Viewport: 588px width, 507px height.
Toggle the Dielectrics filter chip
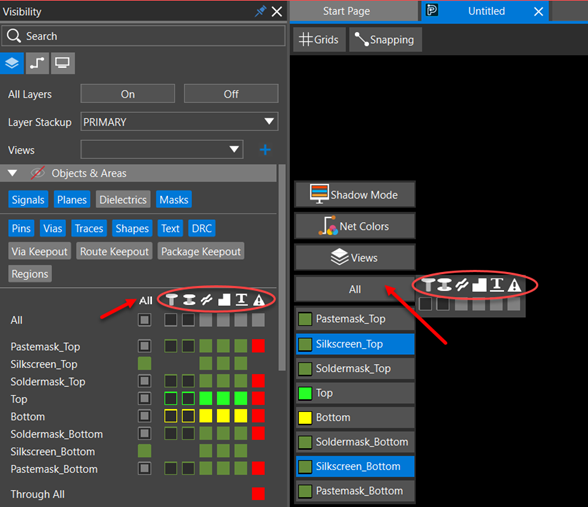[x=123, y=200]
